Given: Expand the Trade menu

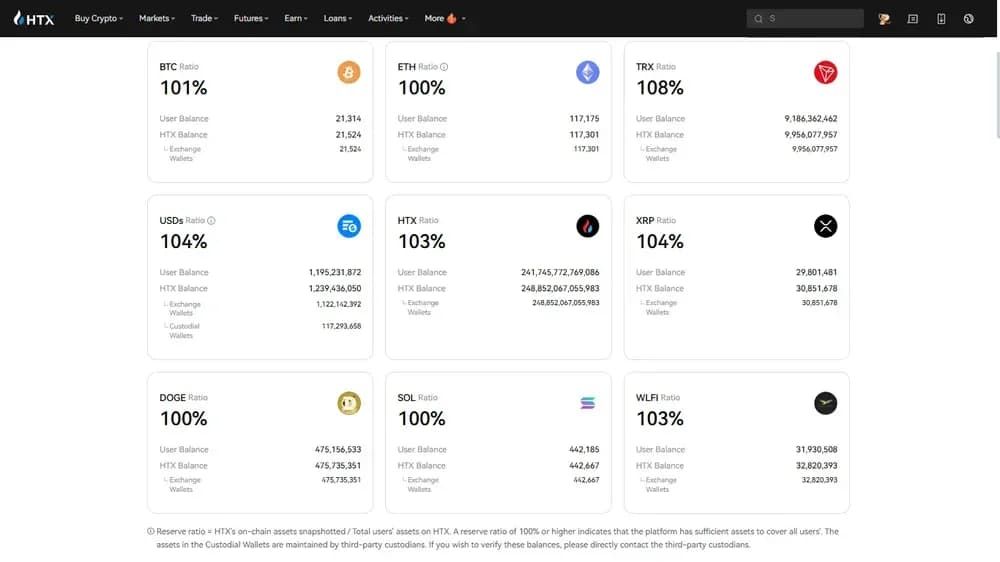Looking at the screenshot, I should [204, 18].
